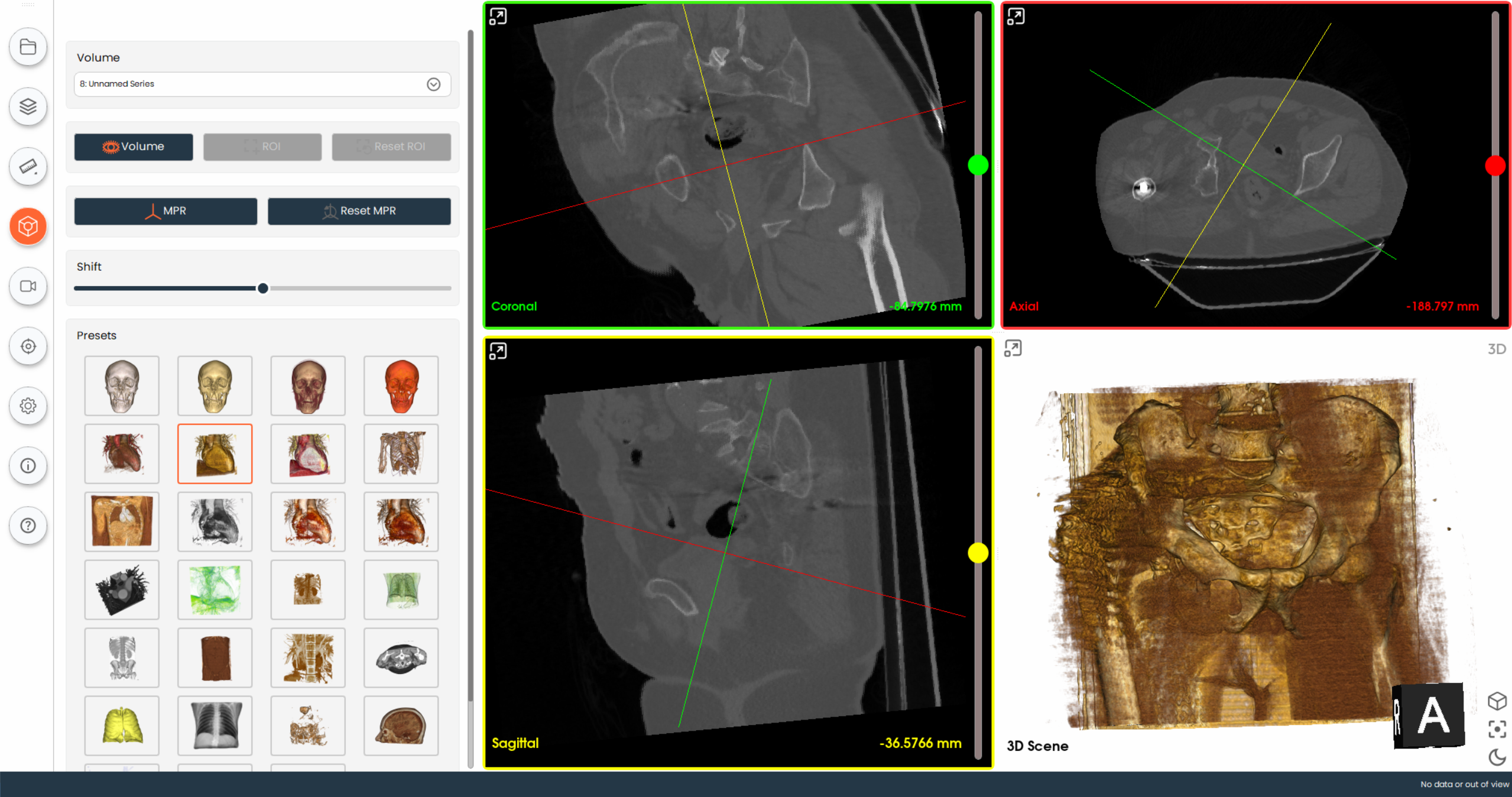The width and height of the screenshot is (1512, 797).
Task: Select the ruler measurement tool icon
Action: pos(28,167)
